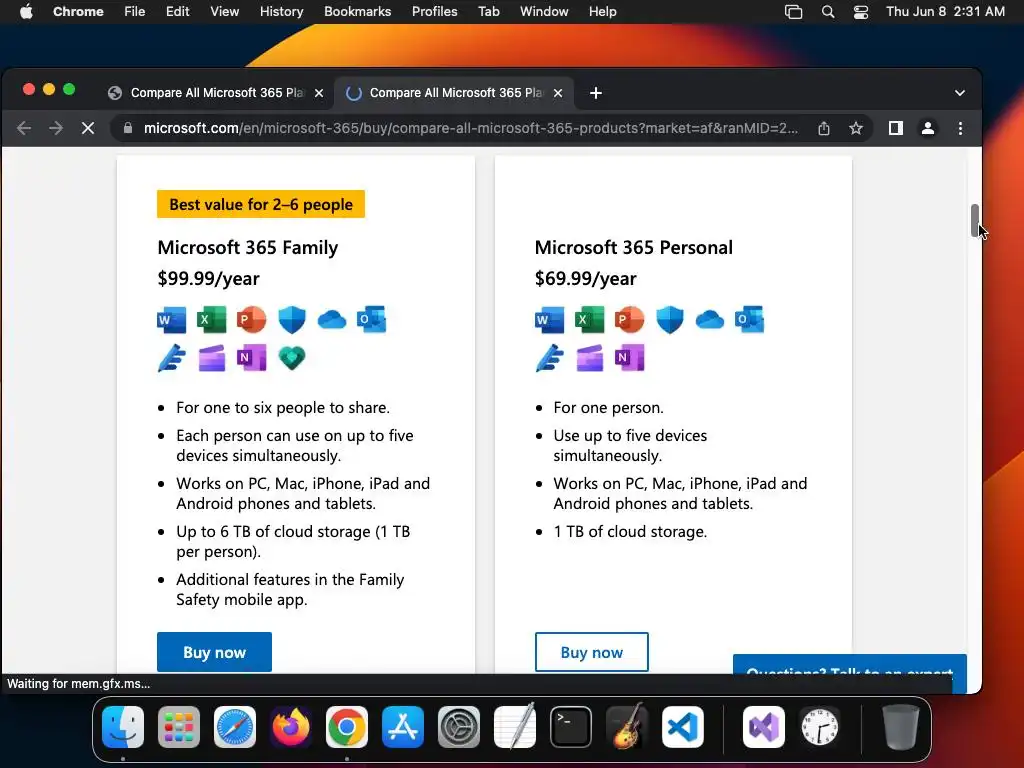The image size is (1024, 768).
Task: Open a new tab with the plus button
Action: [x=596, y=93]
